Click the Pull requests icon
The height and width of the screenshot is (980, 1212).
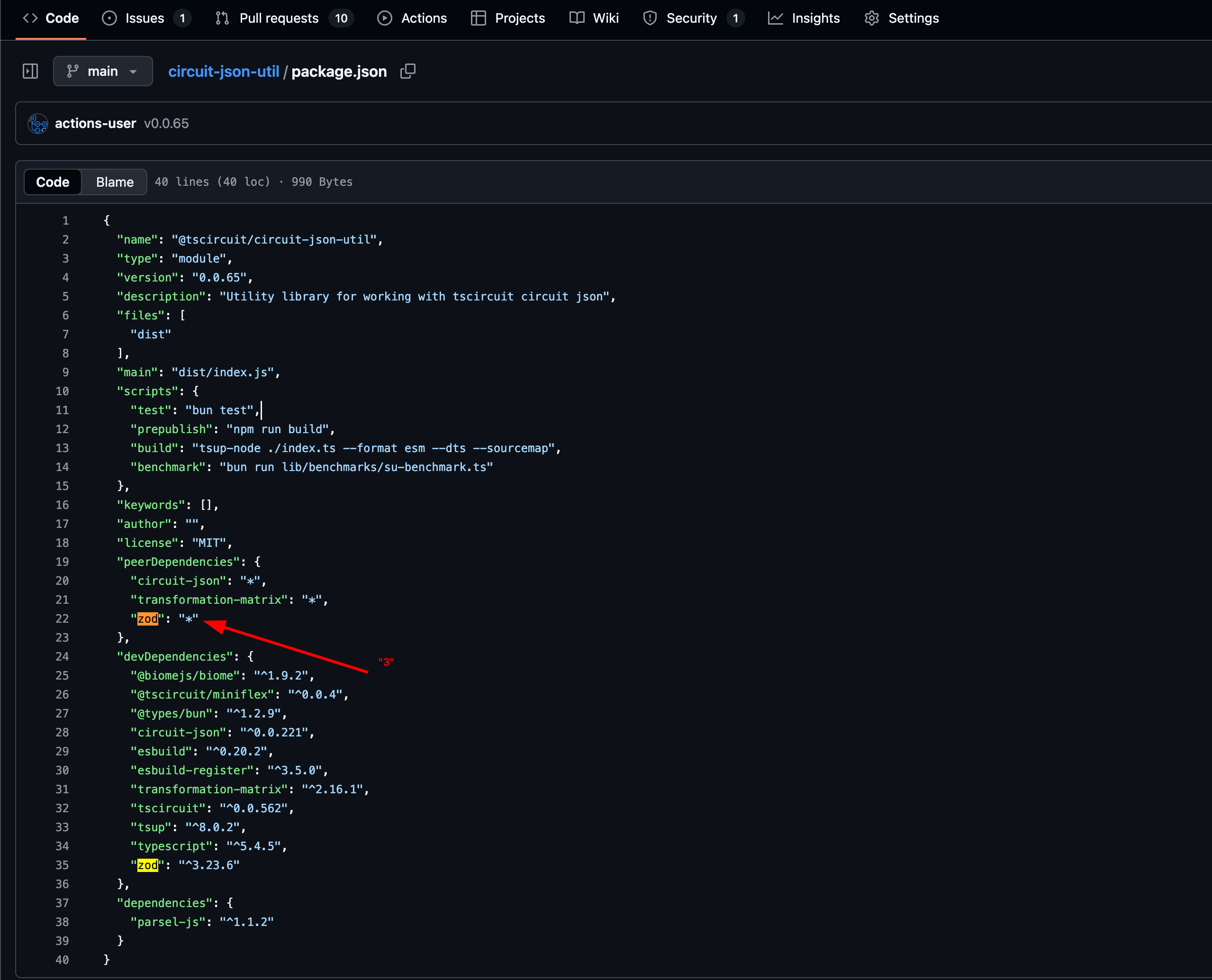pyautogui.click(x=222, y=18)
